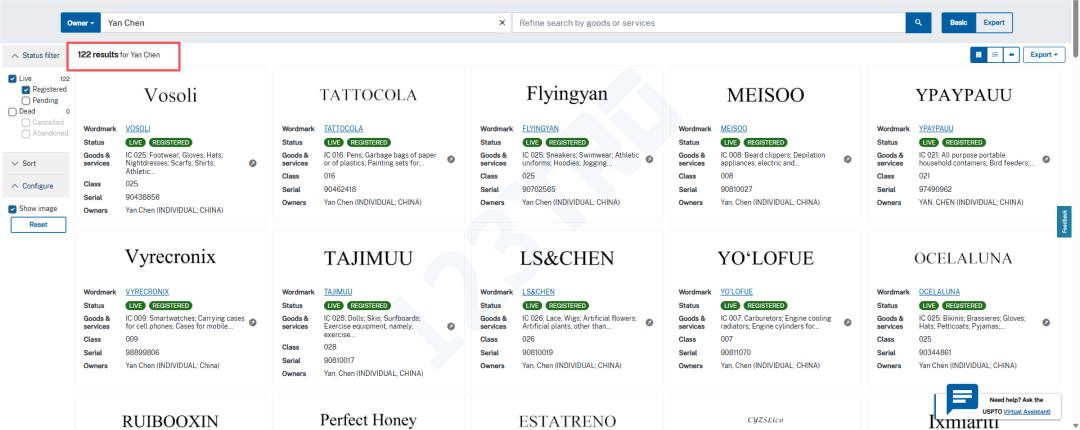This screenshot has width=1080, height=430.
Task: Uncheck the Registered status filter
Action: tap(25, 90)
